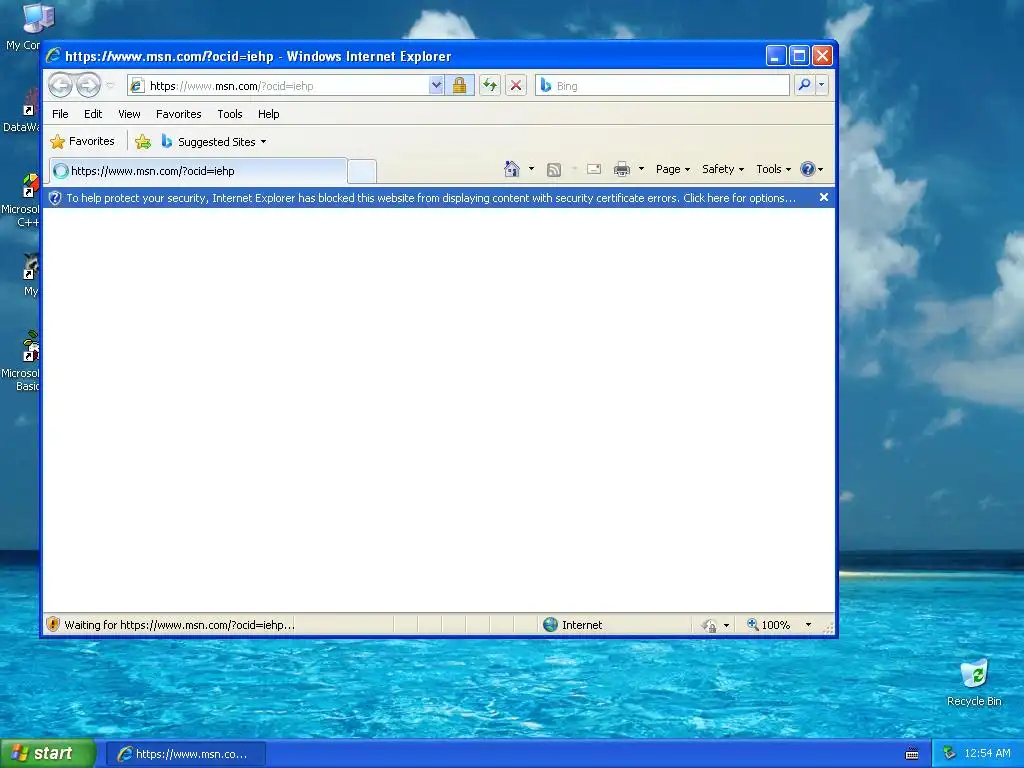This screenshot has width=1024, height=768.
Task: Close the security information bar
Action: (824, 197)
